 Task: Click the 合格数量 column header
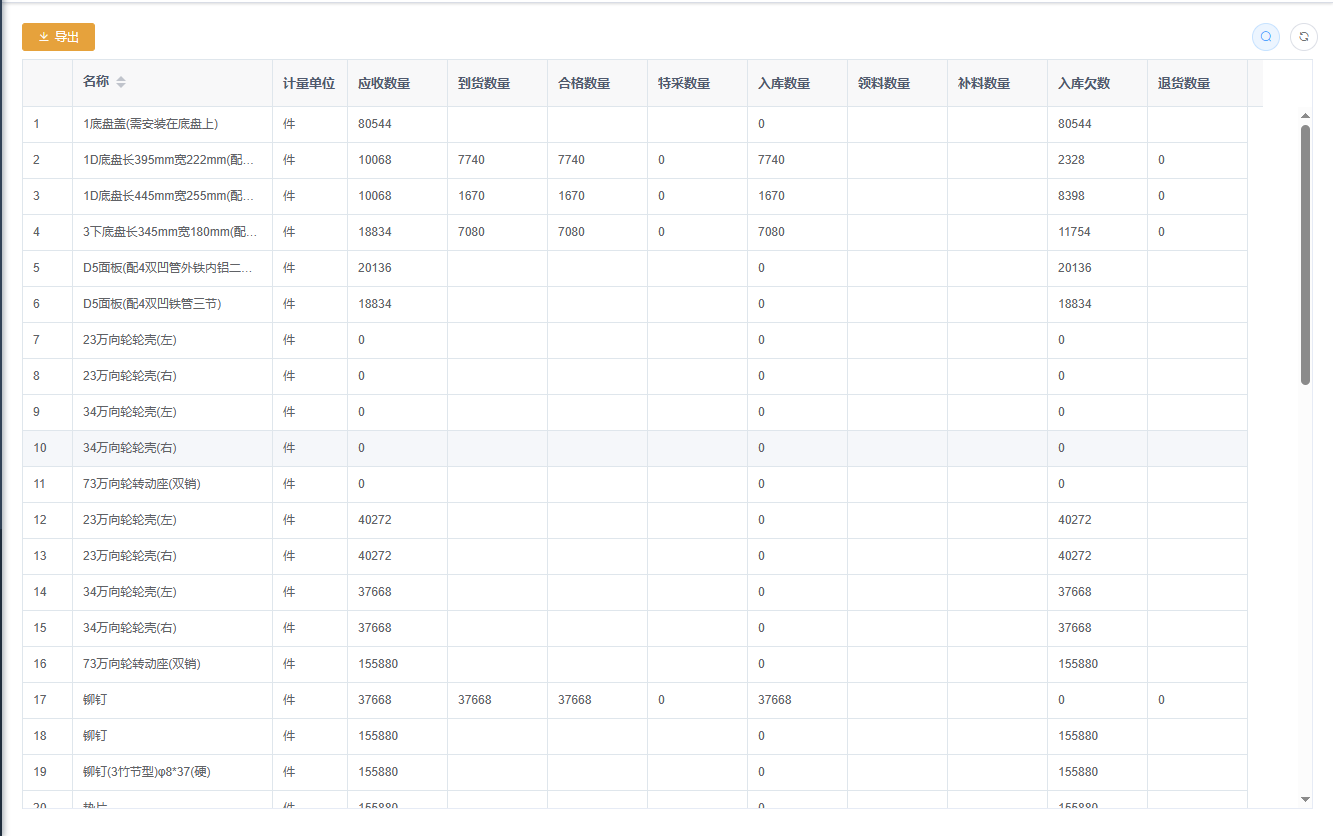coord(584,83)
